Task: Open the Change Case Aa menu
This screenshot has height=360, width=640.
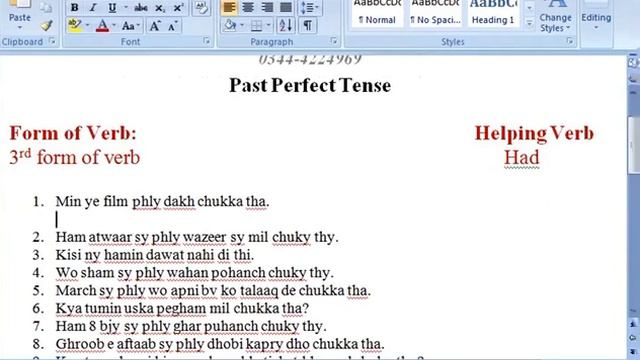Action: click(130, 26)
